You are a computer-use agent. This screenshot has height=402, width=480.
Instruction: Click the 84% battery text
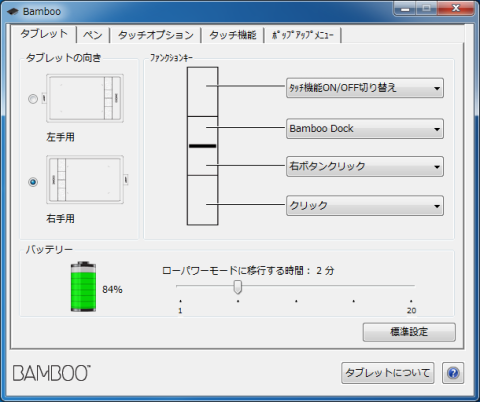pos(112,289)
